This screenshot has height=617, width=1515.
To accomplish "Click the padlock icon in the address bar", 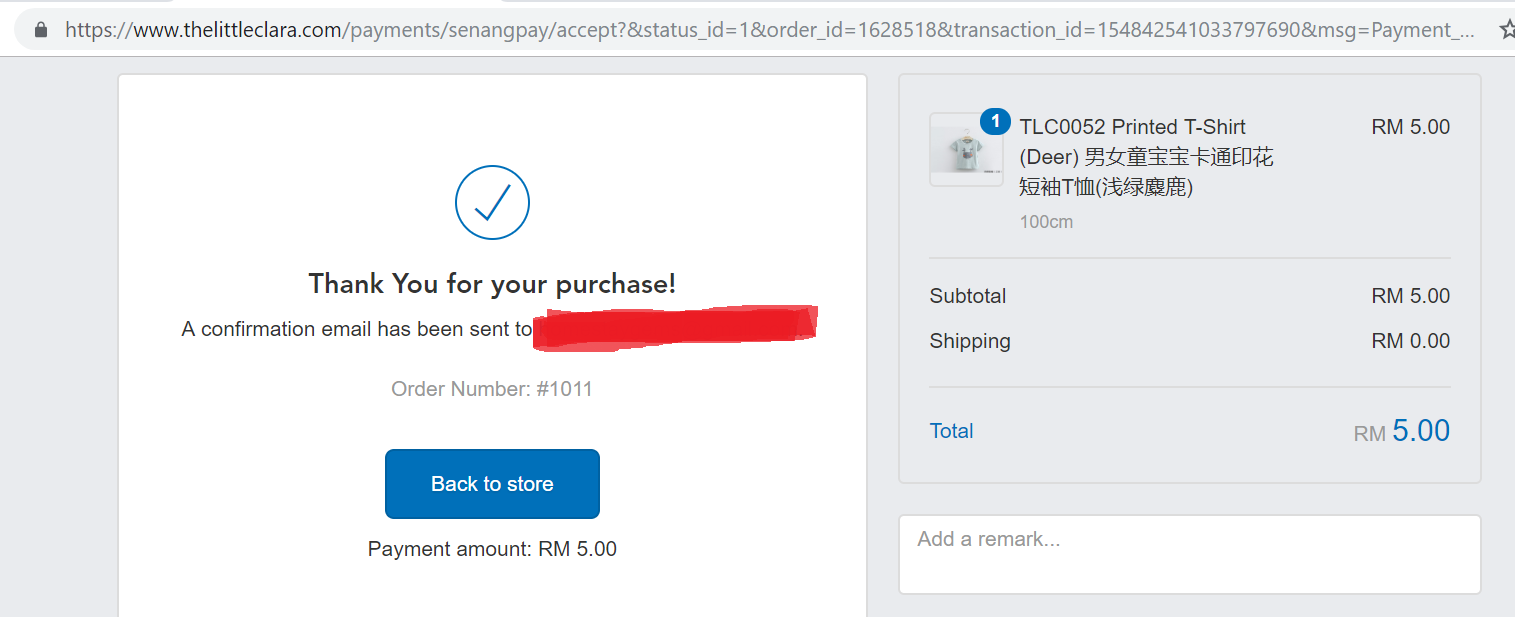I will point(40,29).
